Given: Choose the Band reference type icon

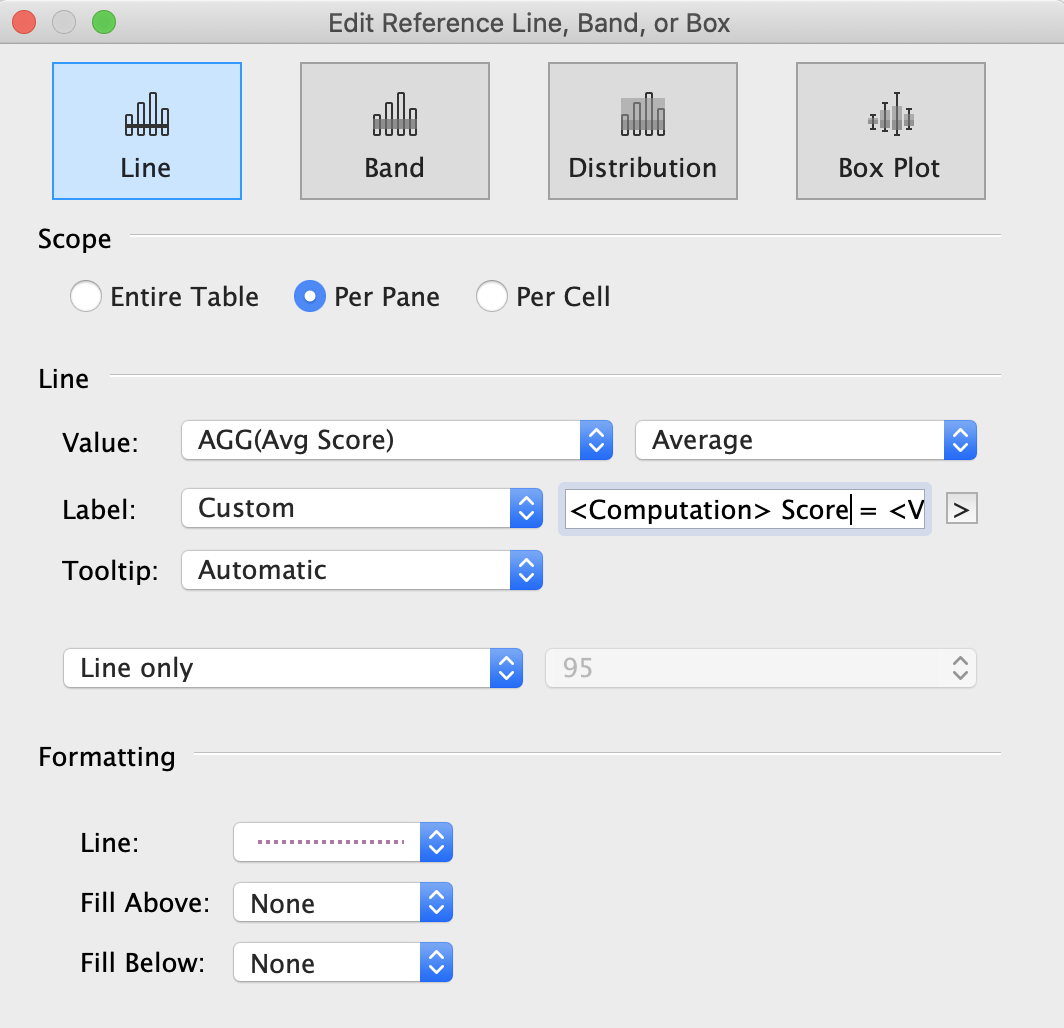Looking at the screenshot, I should coord(394,131).
